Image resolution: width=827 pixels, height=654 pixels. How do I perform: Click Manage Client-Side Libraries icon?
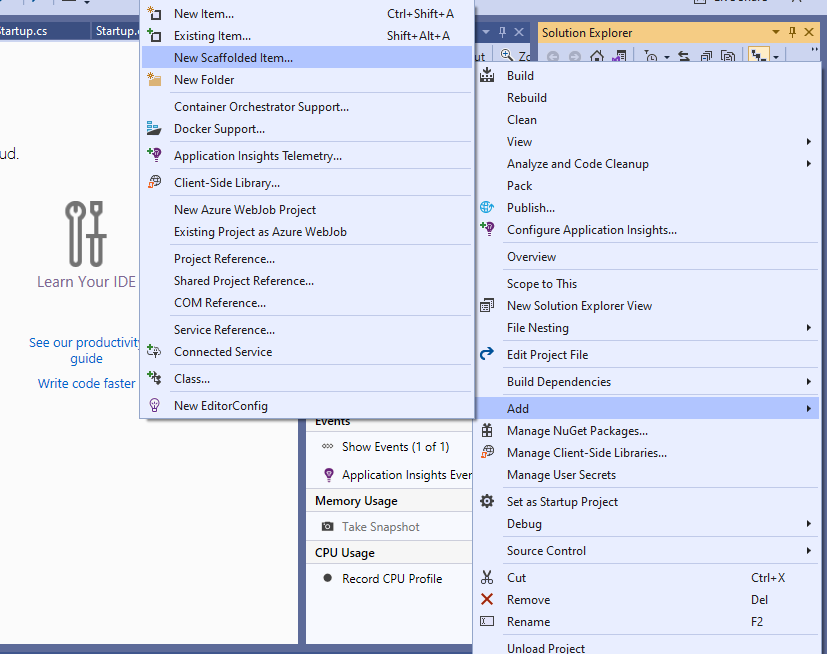point(487,452)
